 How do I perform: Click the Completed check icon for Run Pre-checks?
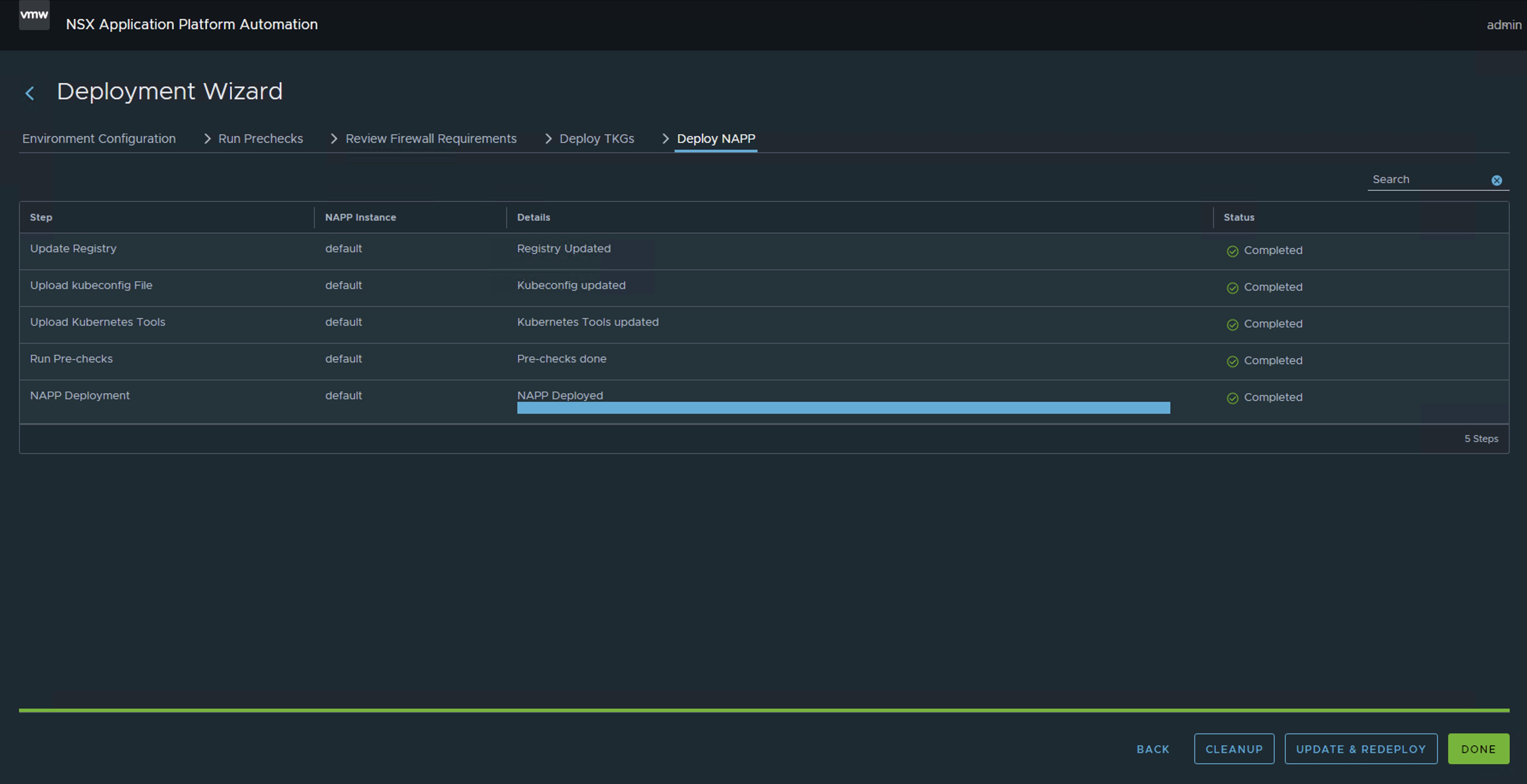point(1232,362)
